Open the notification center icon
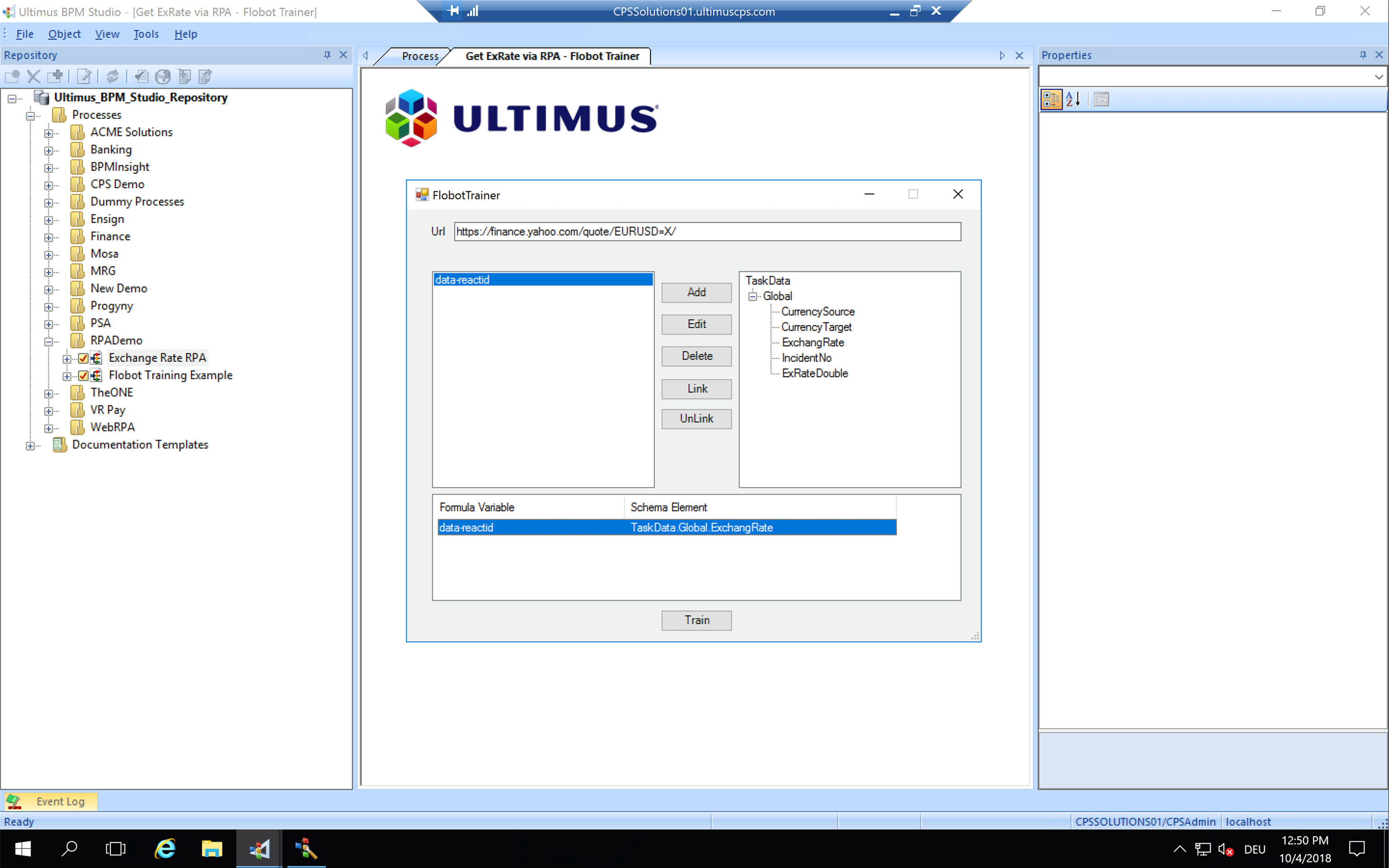The image size is (1389, 868). (x=1357, y=849)
